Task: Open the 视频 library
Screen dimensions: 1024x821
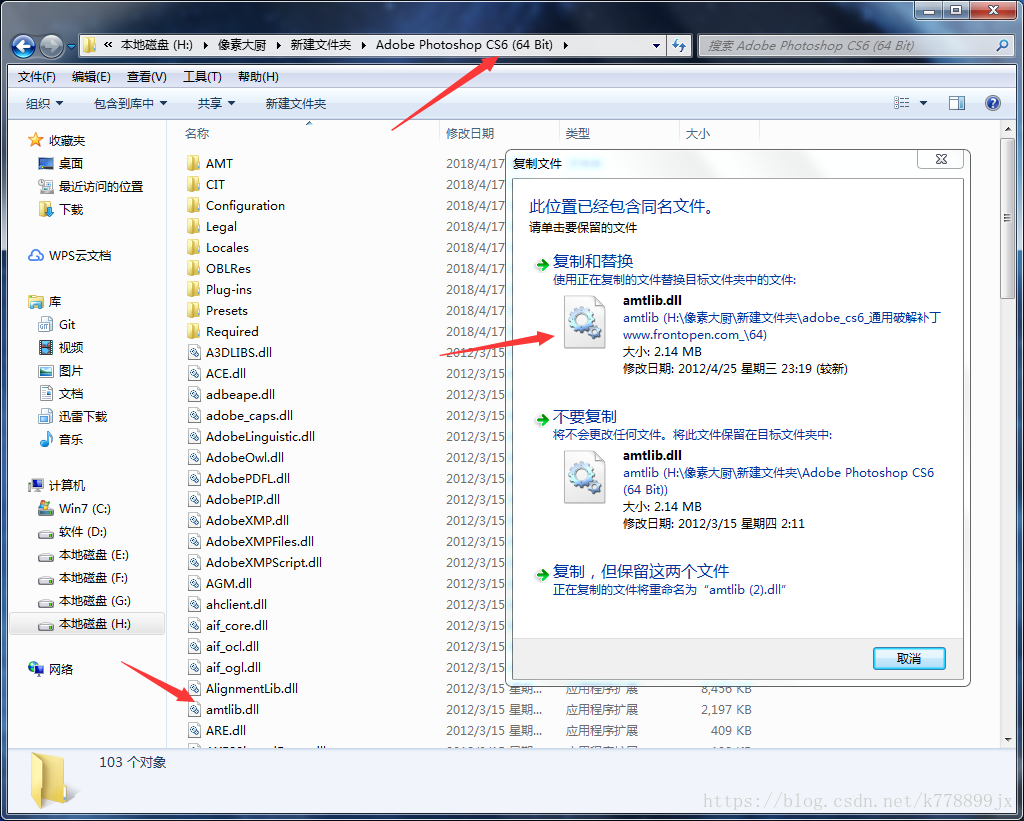Action: coord(61,347)
